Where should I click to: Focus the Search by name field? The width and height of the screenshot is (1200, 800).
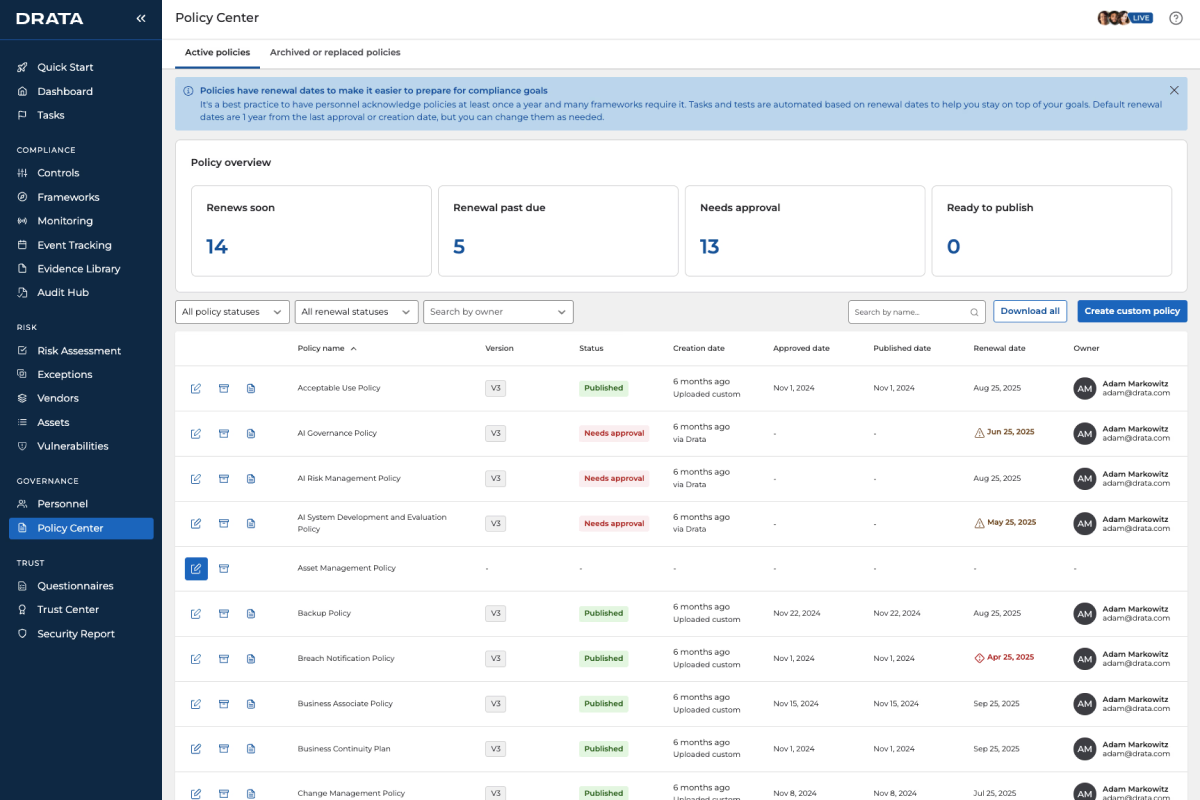tap(916, 312)
